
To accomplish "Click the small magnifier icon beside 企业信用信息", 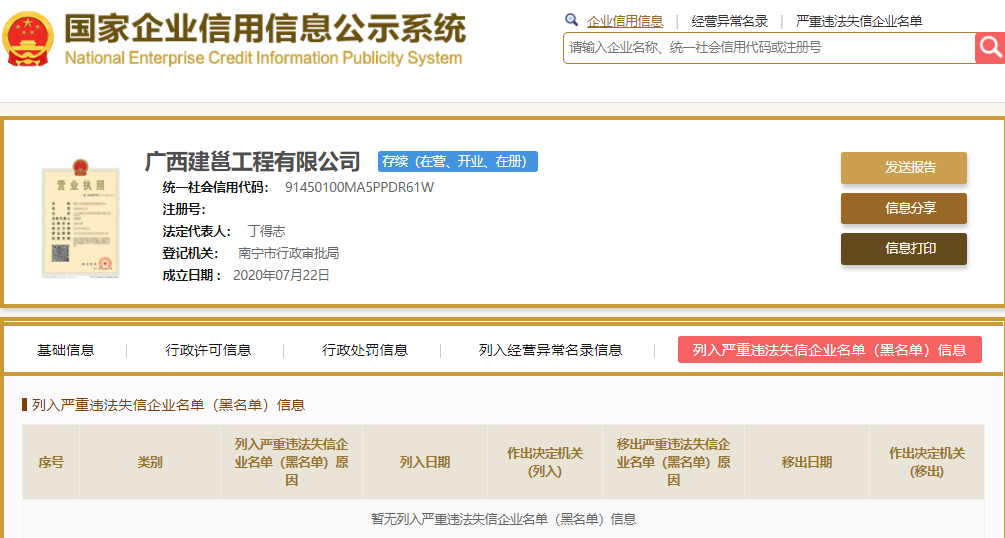I will [x=572, y=20].
